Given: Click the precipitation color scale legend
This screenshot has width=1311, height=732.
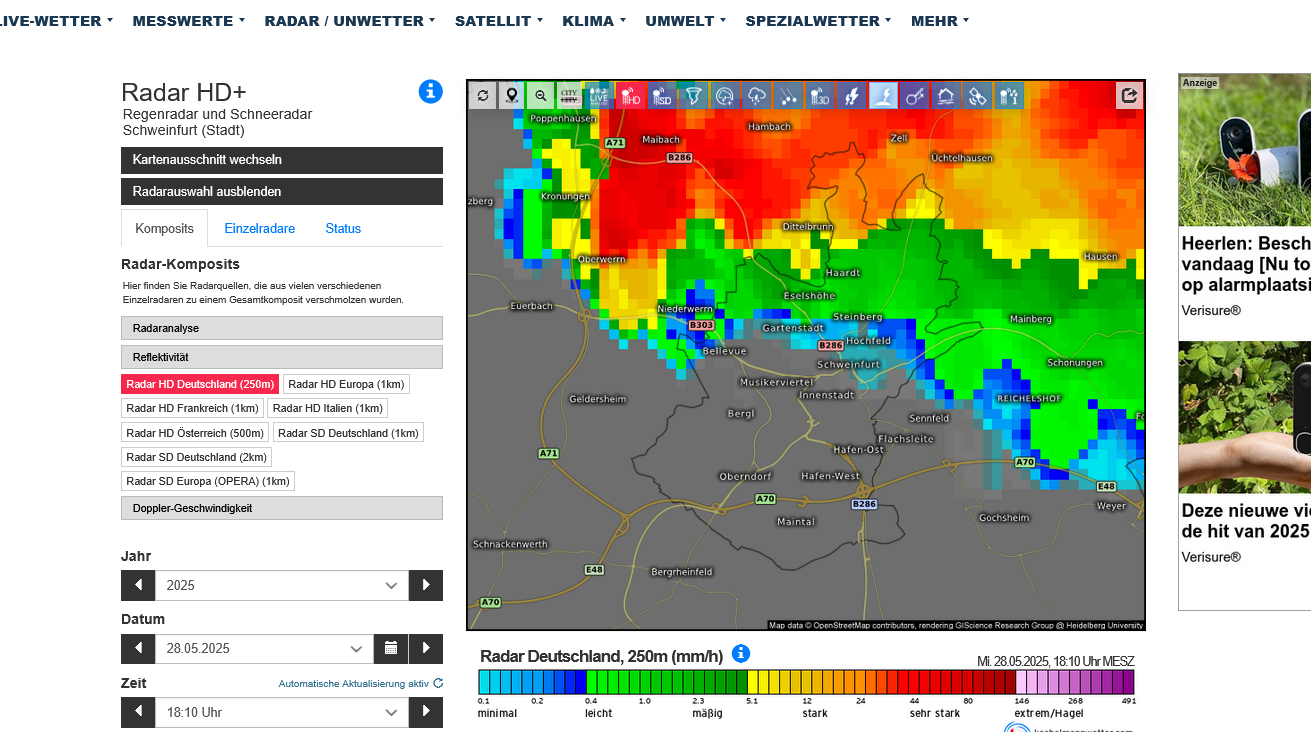Looking at the screenshot, I should click(805, 682).
